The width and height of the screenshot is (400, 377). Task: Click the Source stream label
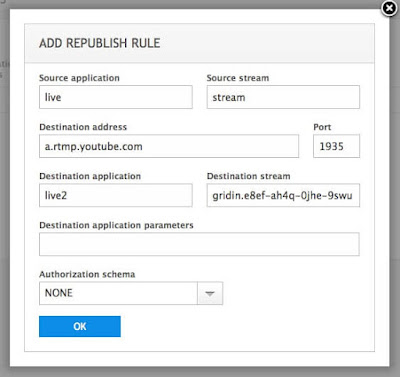pyautogui.click(x=238, y=78)
